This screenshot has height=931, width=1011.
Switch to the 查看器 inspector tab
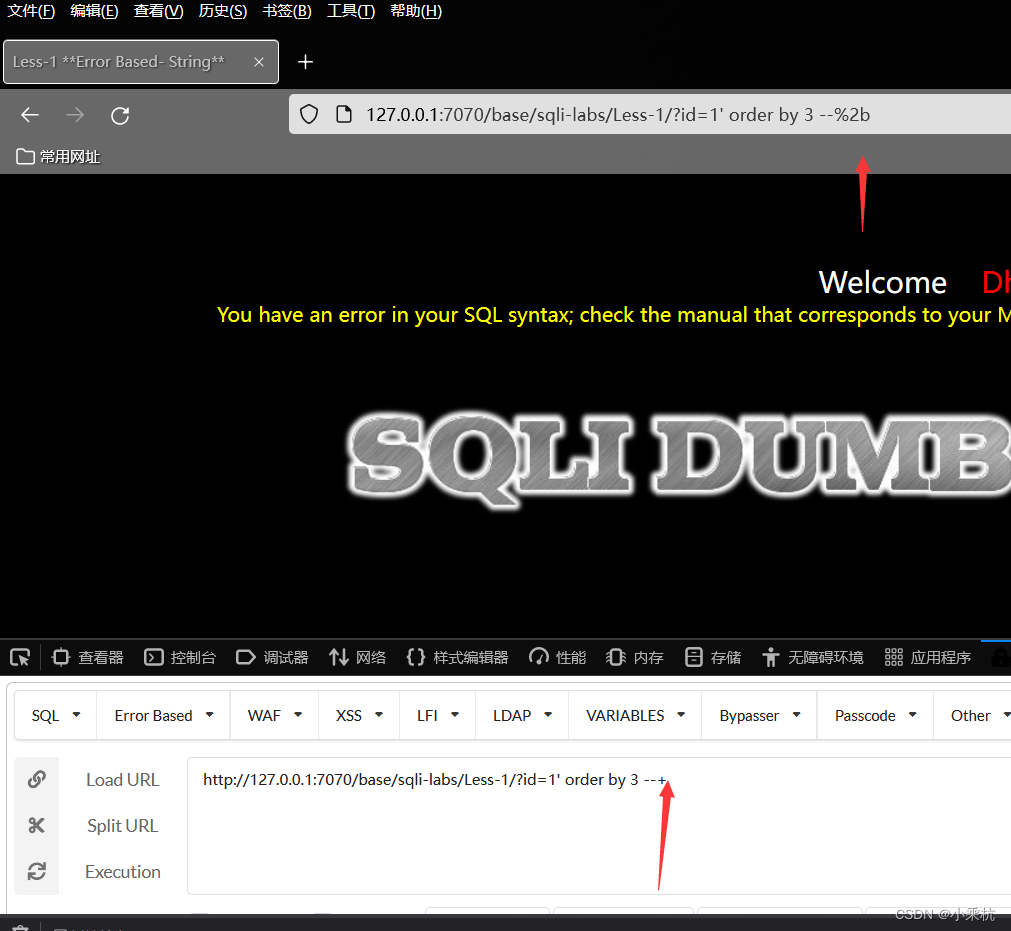88,658
